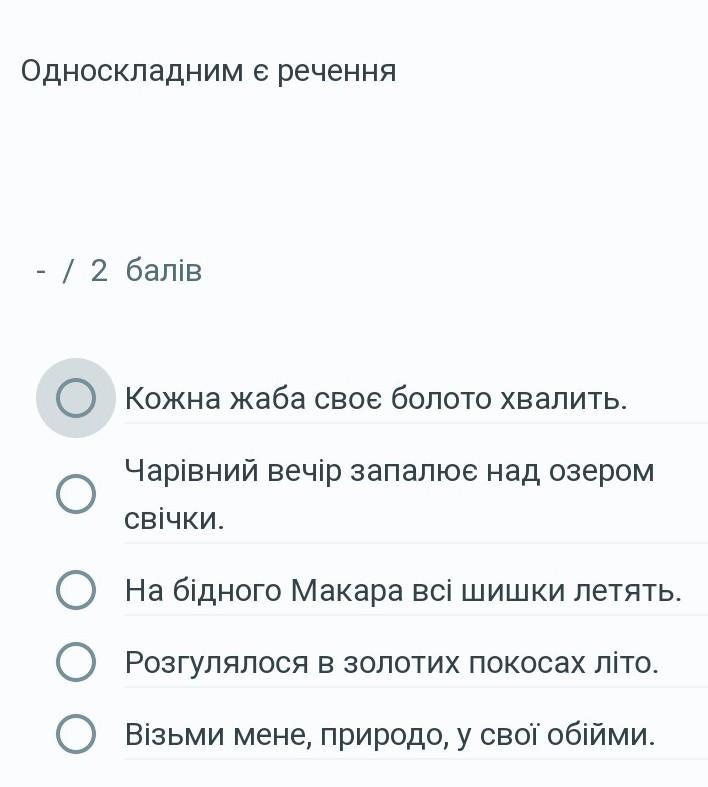Select radio button for "Чарівний вечір запалює" option
The height and width of the screenshot is (787, 708).
tap(76, 494)
